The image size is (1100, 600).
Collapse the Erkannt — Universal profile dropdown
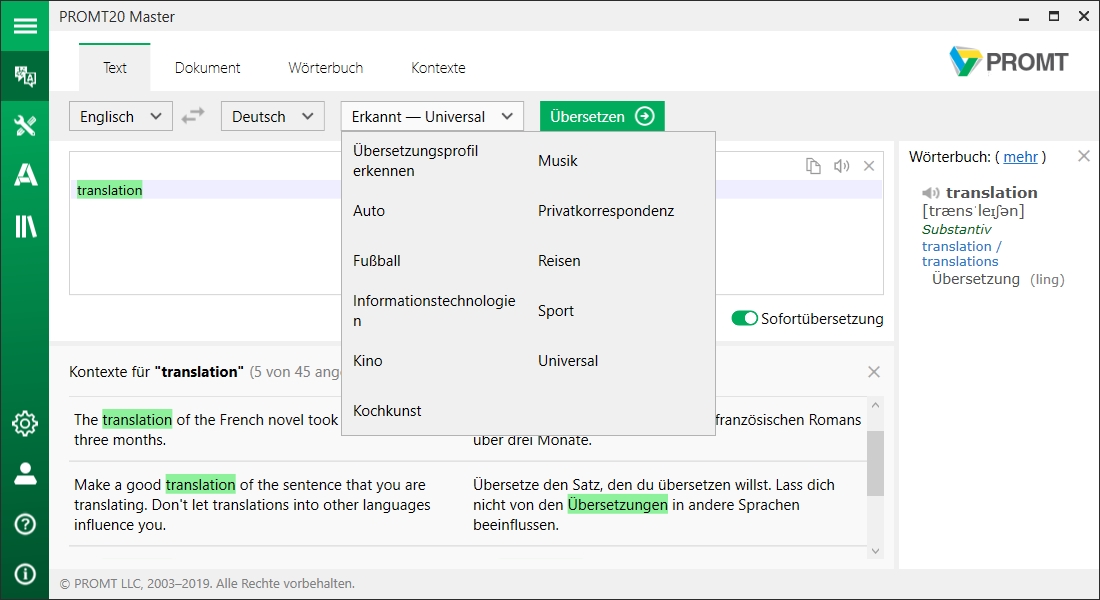tap(432, 116)
